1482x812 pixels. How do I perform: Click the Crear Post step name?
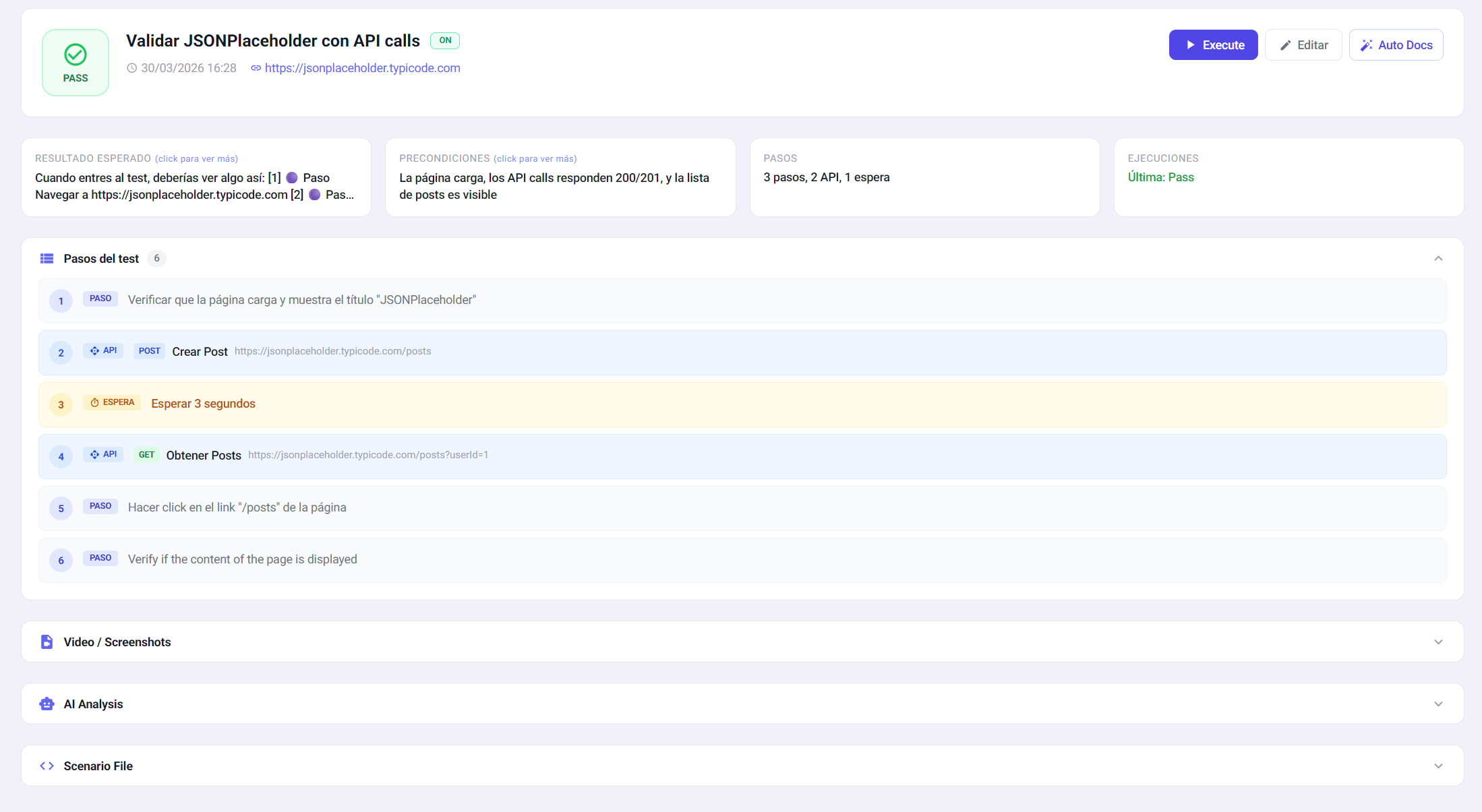click(200, 352)
